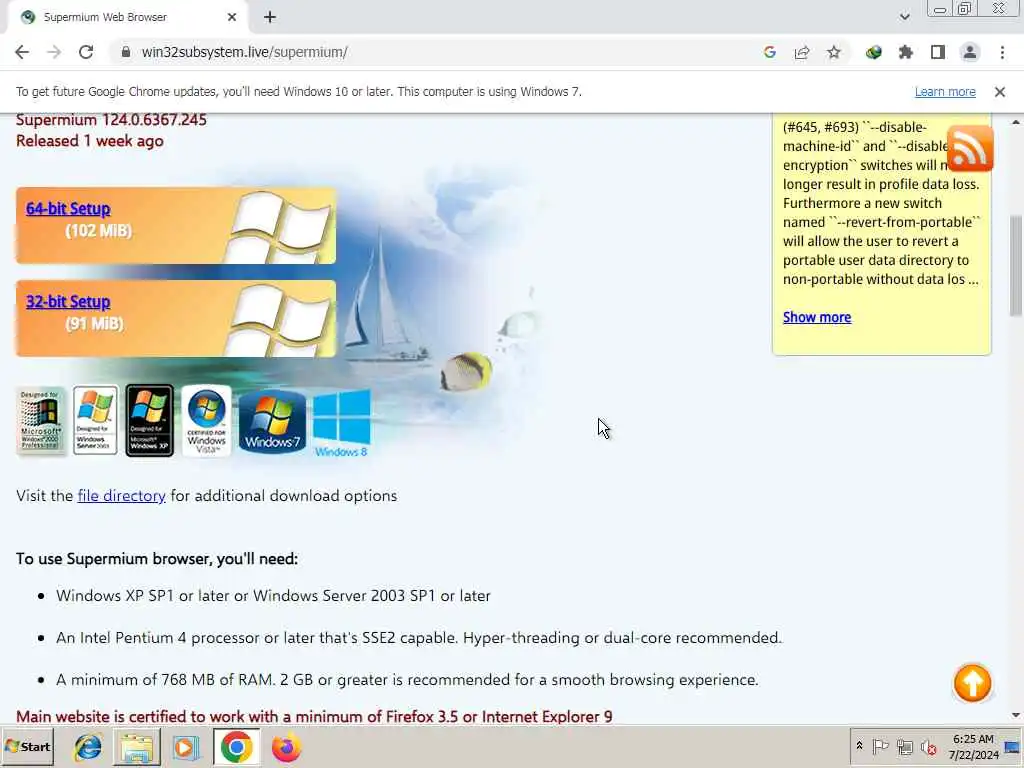This screenshot has height=768, width=1024.
Task: Click the Show desktop button
Action: coord(1013,747)
